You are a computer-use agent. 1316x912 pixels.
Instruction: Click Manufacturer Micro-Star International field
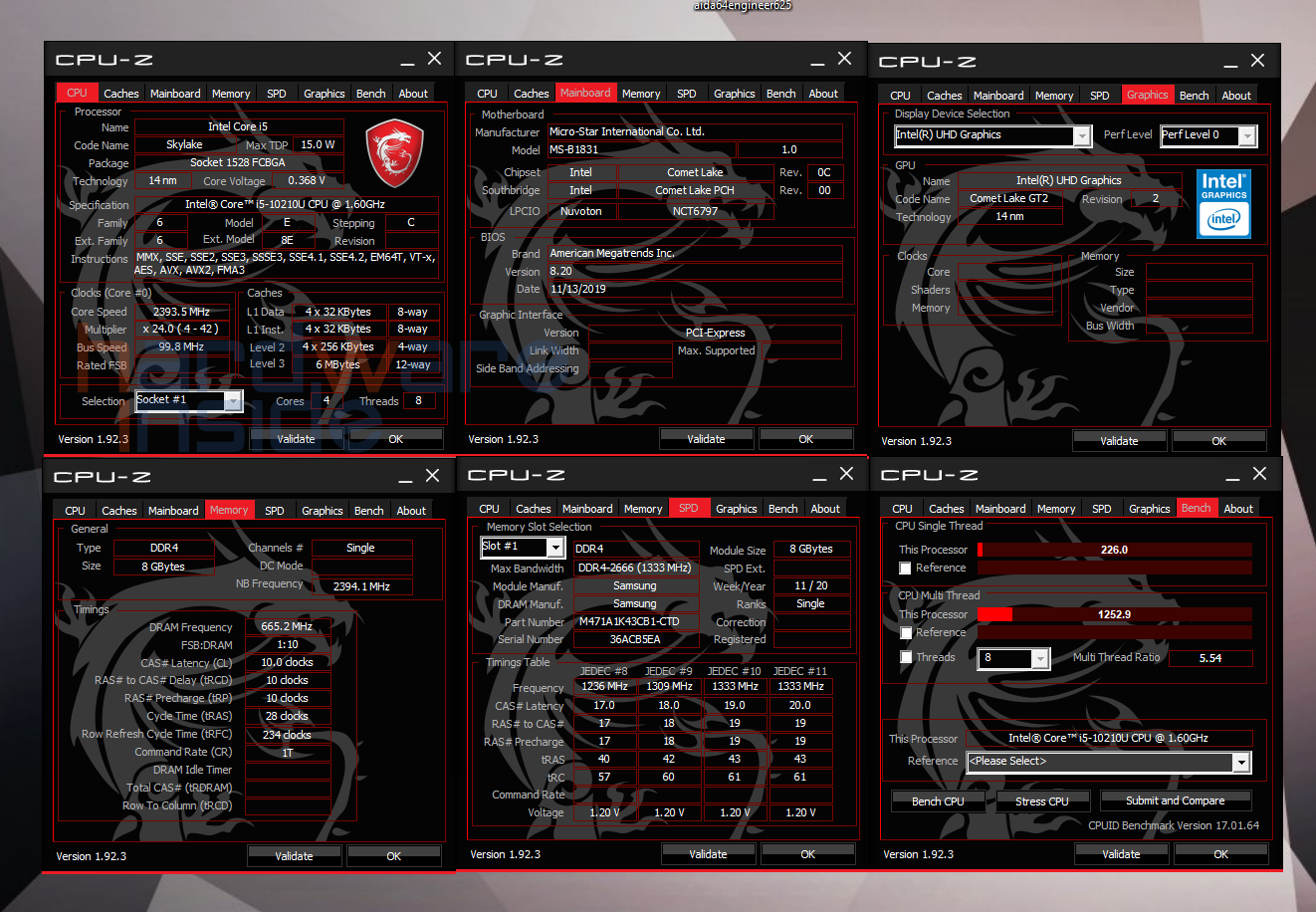[695, 131]
